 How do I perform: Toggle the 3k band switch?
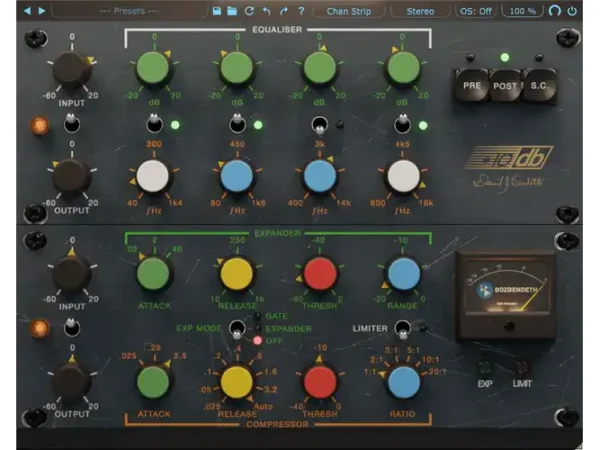pyautogui.click(x=320, y=126)
